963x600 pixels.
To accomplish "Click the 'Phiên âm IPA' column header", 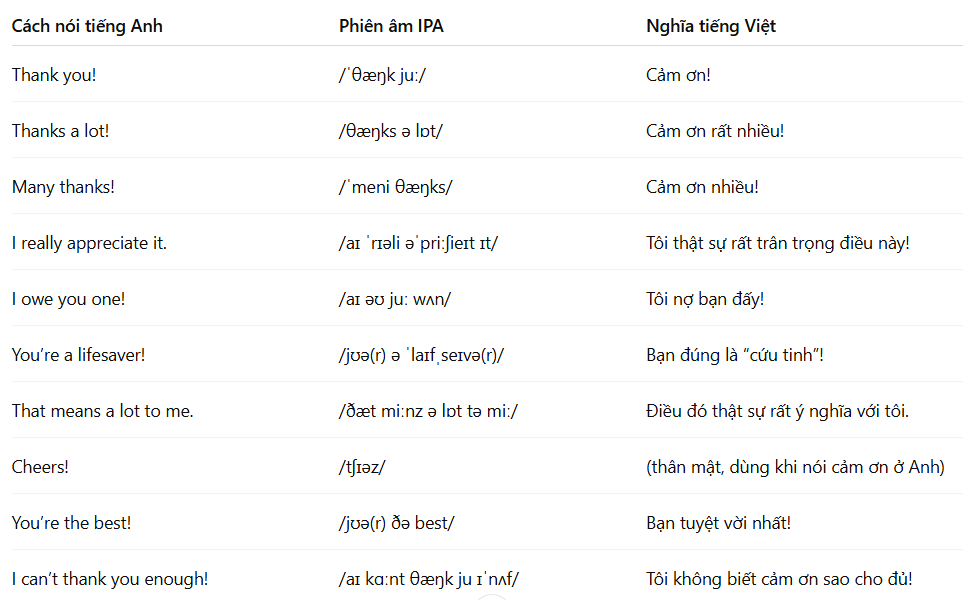I will coord(391,26).
